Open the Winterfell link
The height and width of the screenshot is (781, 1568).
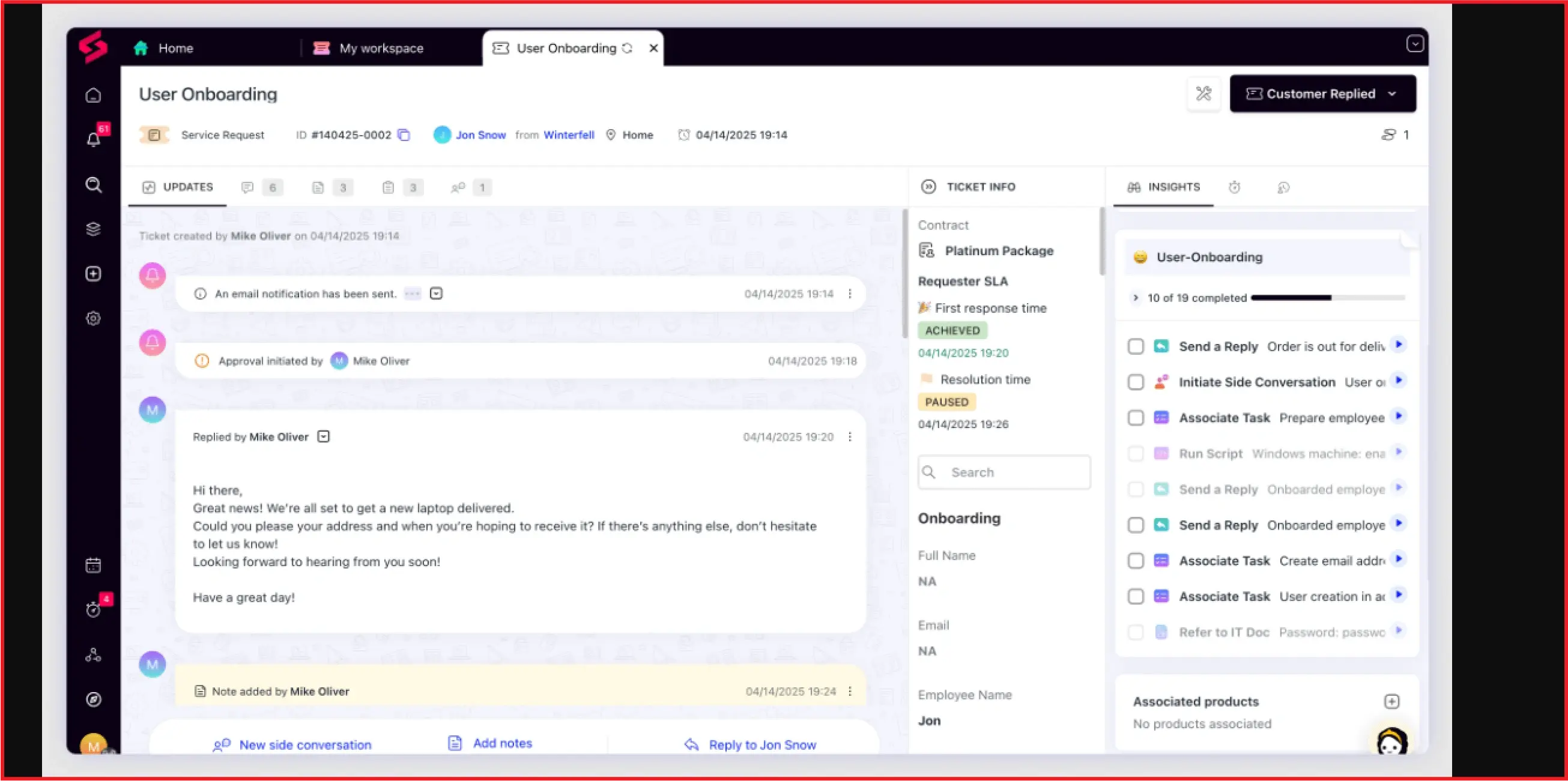pyautogui.click(x=568, y=135)
